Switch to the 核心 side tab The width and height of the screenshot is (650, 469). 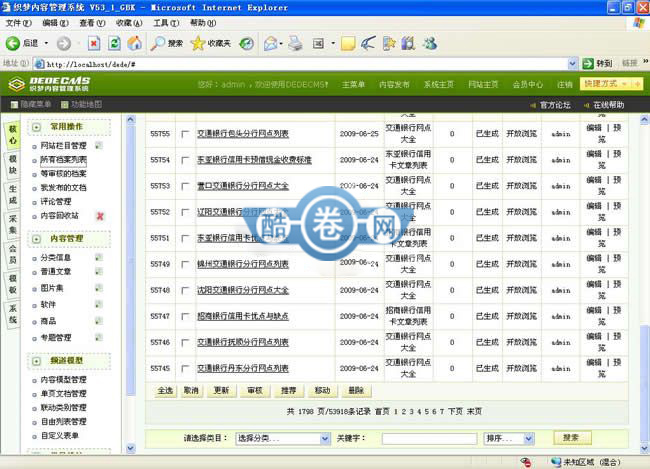click(x=13, y=135)
